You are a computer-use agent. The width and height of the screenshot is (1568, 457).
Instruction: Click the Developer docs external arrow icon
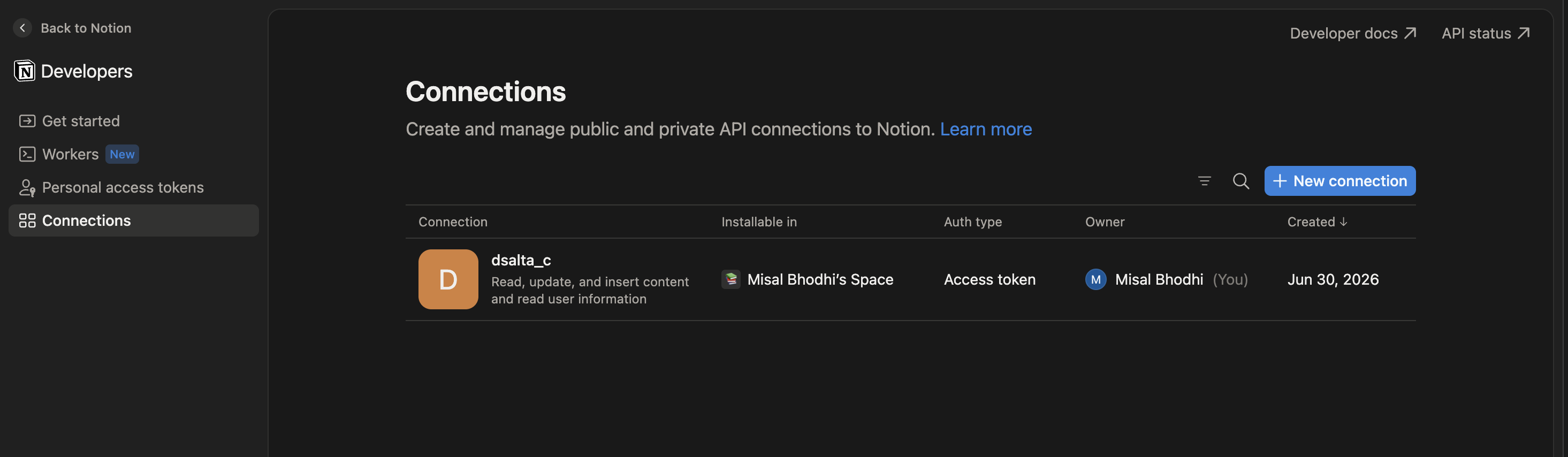[1410, 34]
